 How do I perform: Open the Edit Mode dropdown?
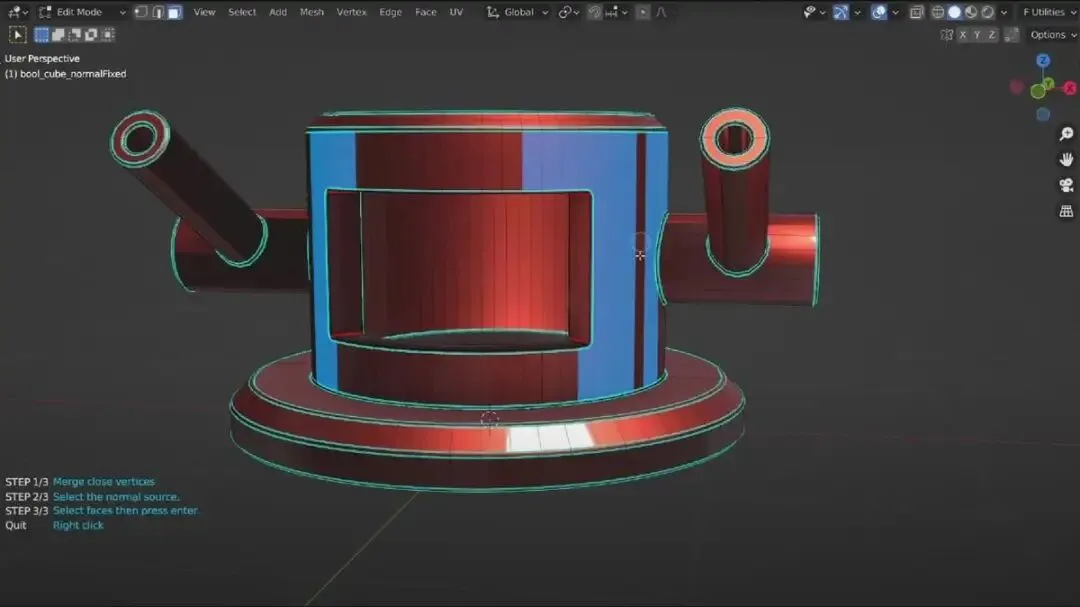pyautogui.click(x=82, y=12)
